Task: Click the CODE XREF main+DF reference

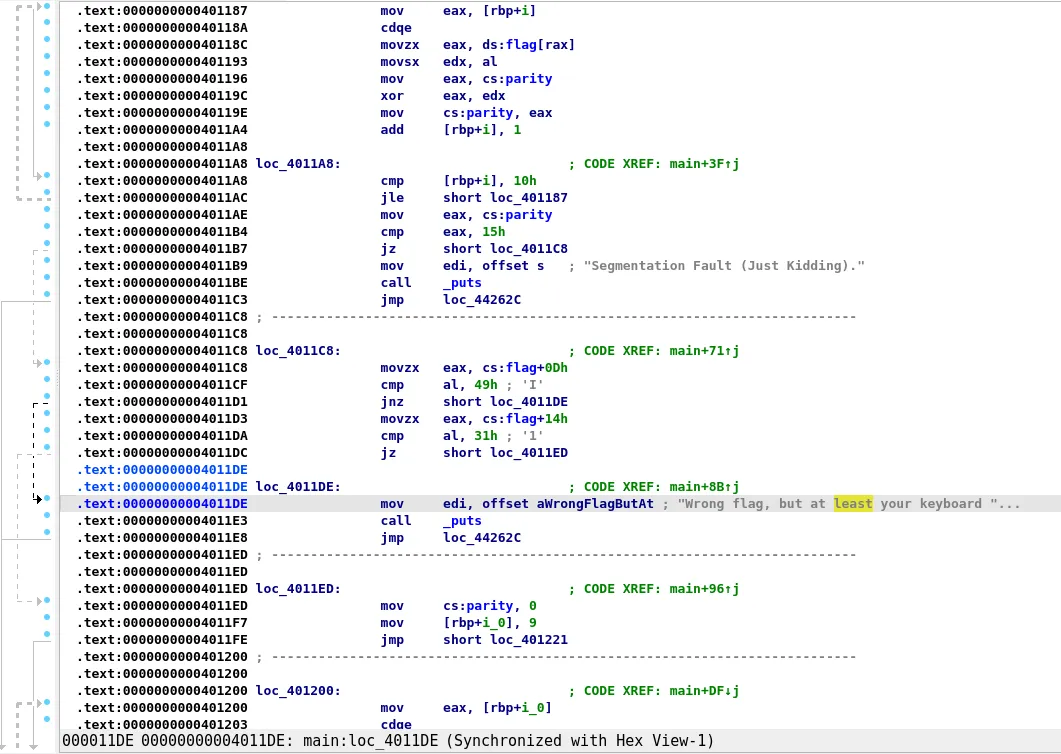Action: (660, 690)
